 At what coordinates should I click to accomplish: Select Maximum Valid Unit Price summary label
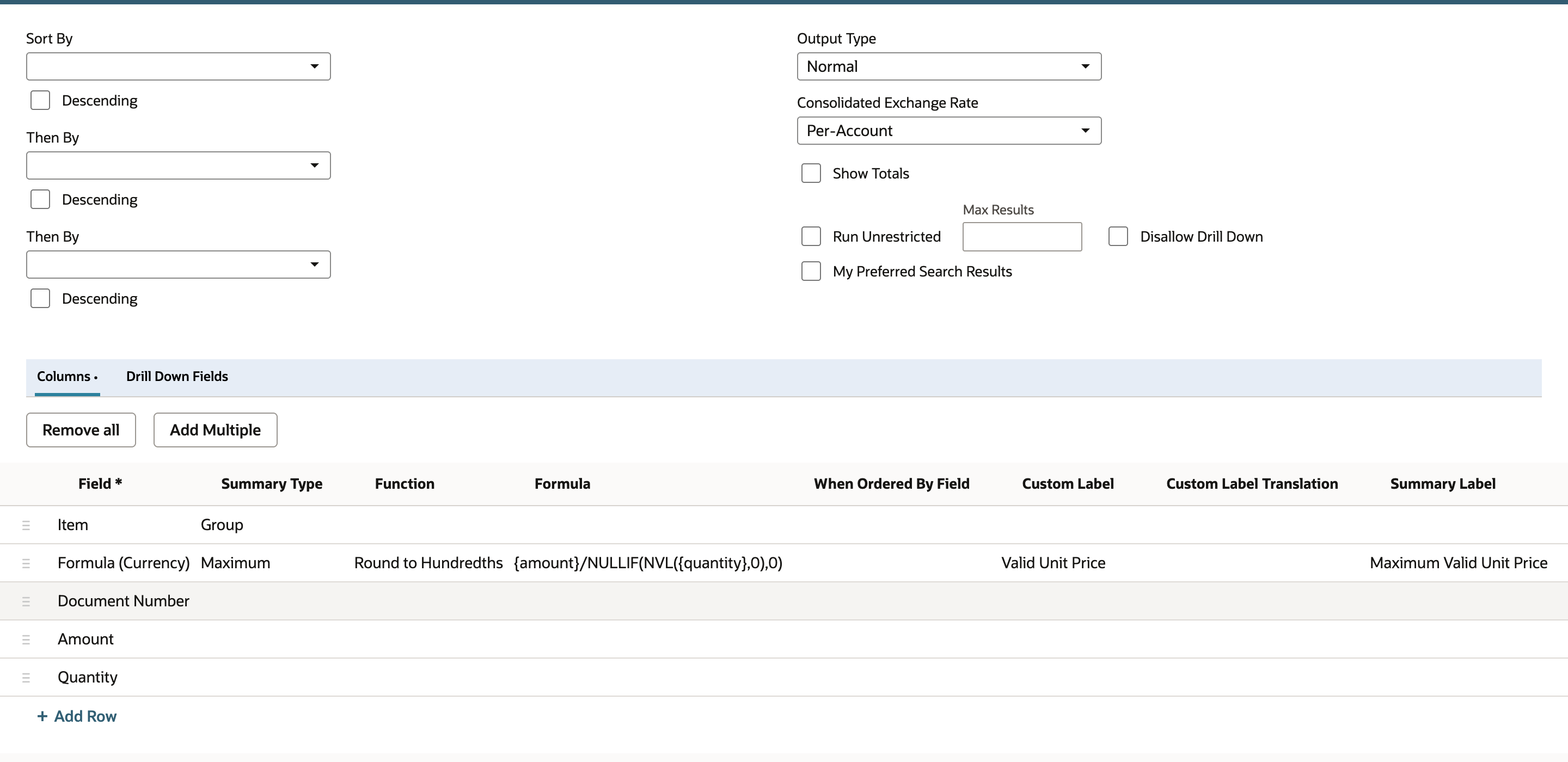[x=1459, y=563]
